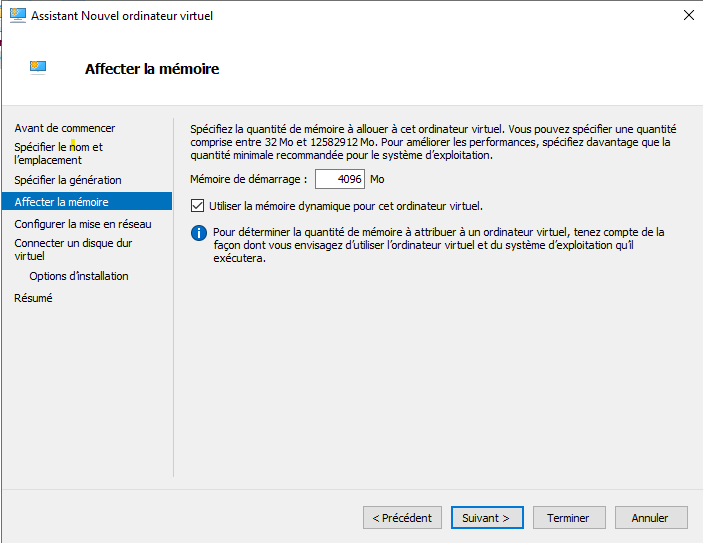Jump to 'Configurer la mise en réseau'
Image resolution: width=703 pixels, height=543 pixels.
[x=83, y=224]
